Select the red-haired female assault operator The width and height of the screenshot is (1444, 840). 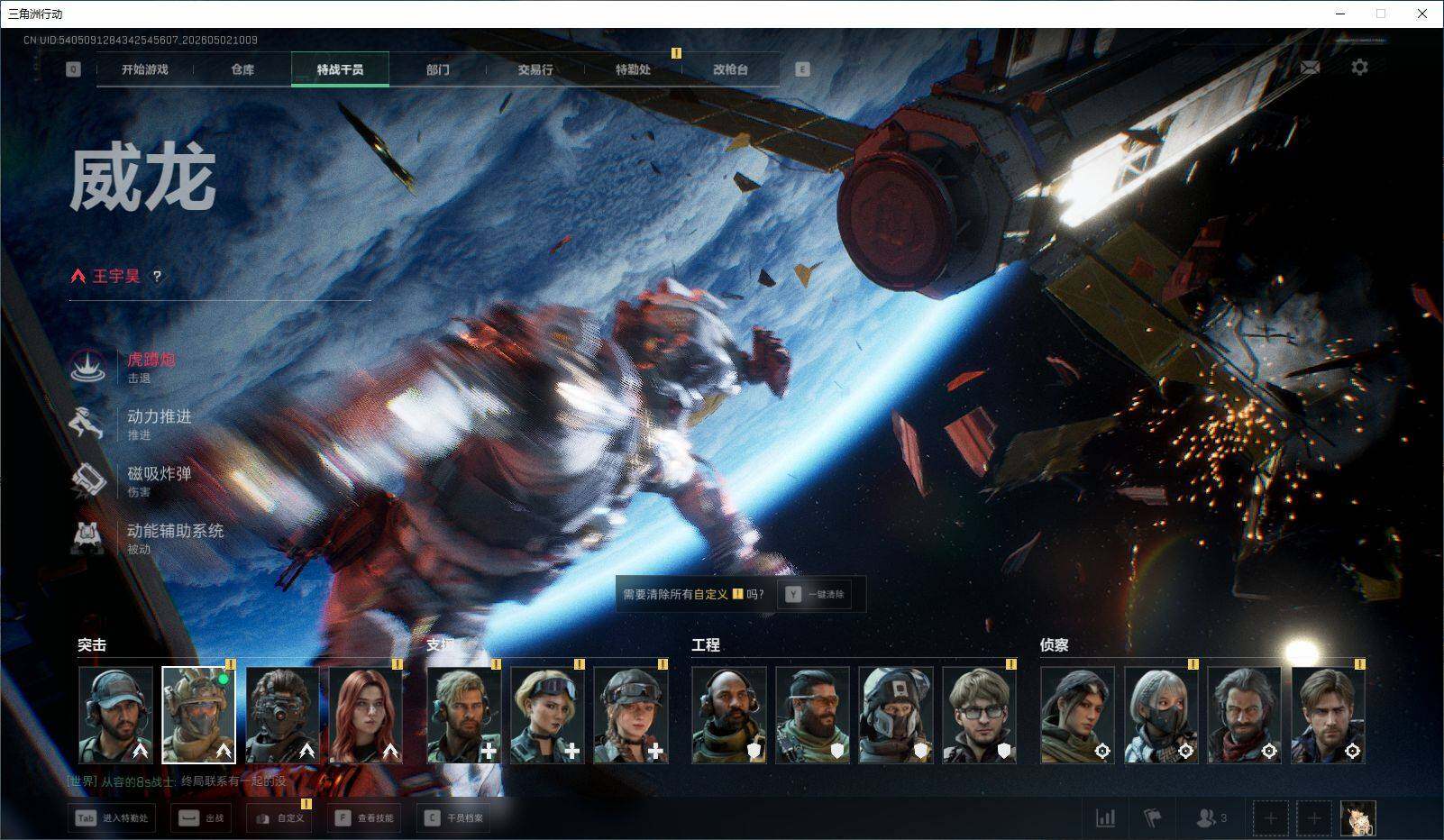366,715
